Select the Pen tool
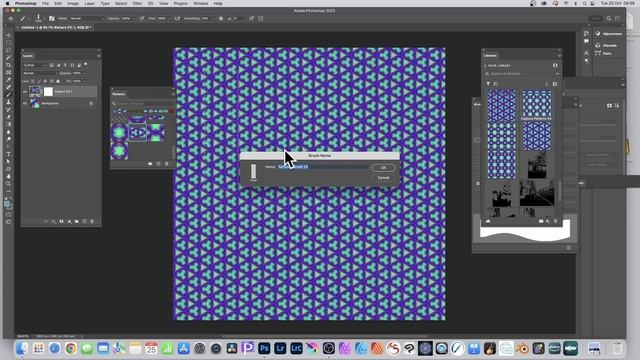 [9, 147]
